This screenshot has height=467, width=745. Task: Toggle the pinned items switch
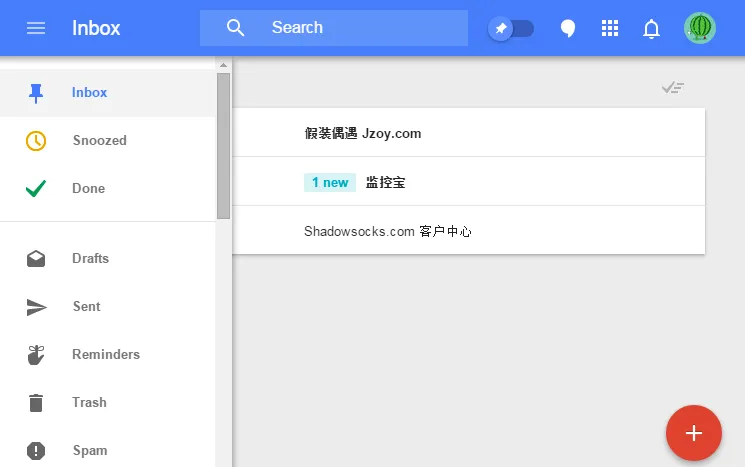[x=511, y=28]
